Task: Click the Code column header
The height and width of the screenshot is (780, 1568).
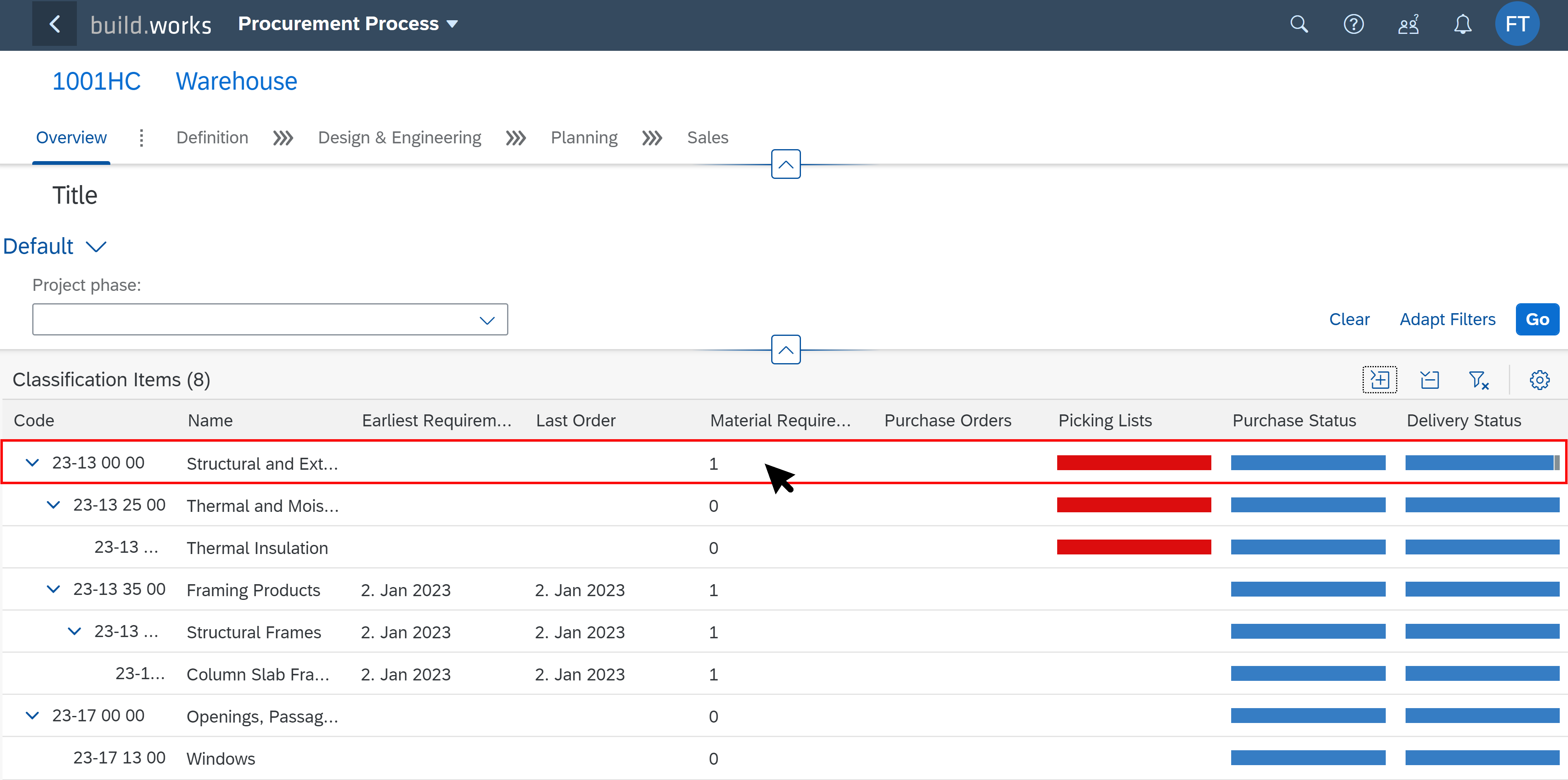Action: pos(34,421)
